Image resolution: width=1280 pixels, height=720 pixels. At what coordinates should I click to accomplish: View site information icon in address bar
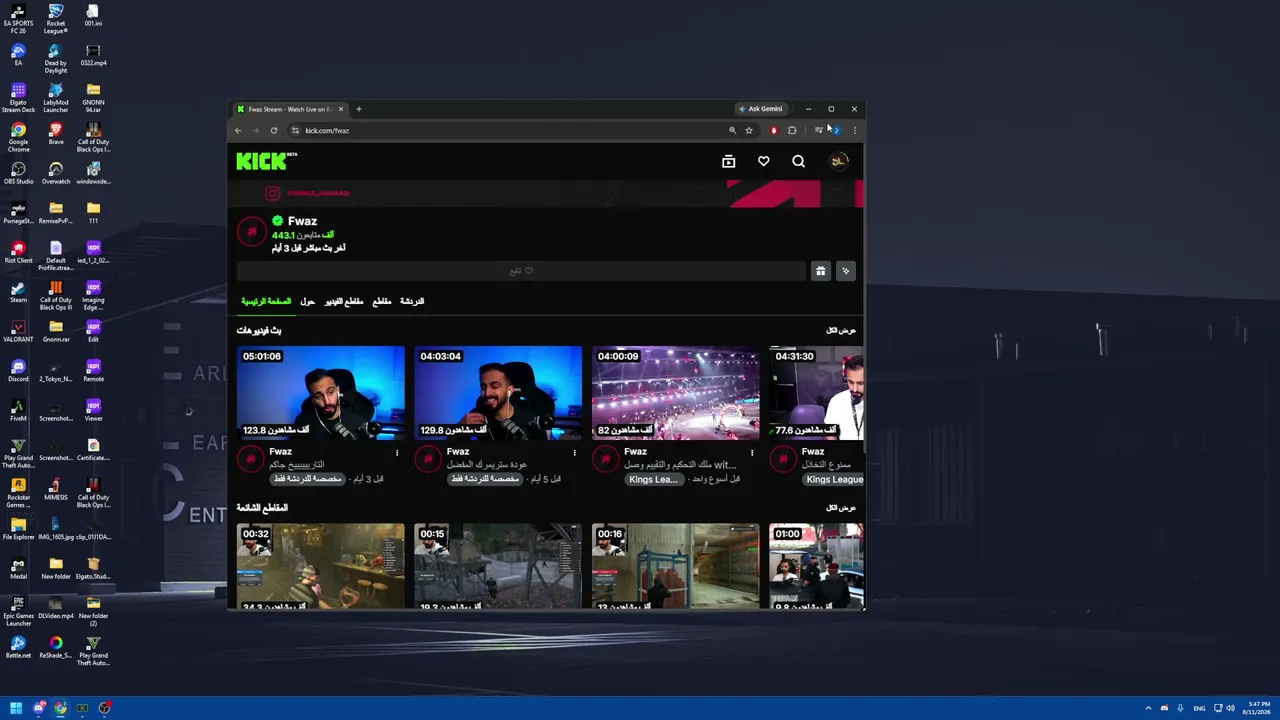pos(295,130)
